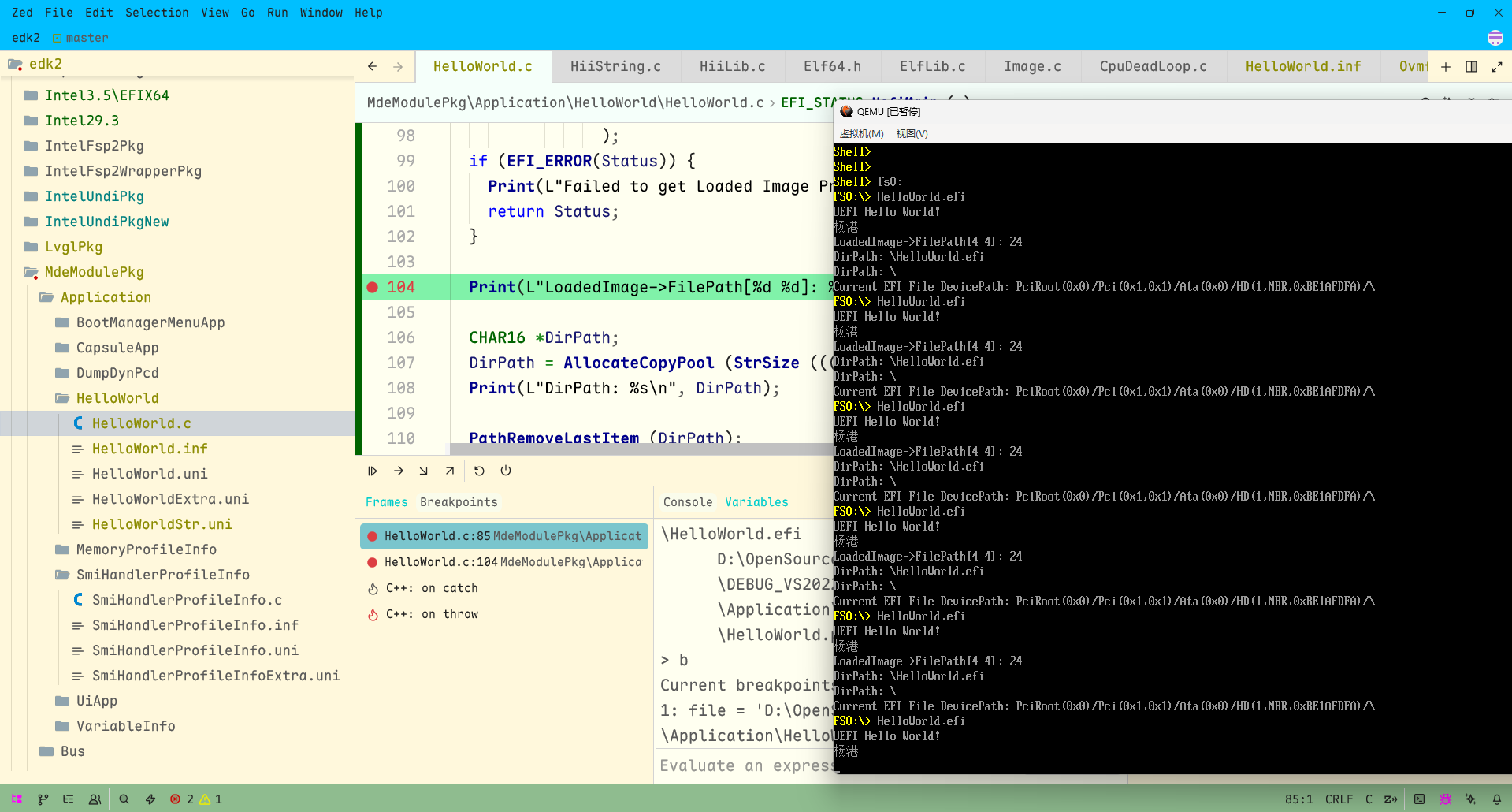Toggle the debug panel bug icon
Screen dimensions: 1512x812
coord(1445,799)
